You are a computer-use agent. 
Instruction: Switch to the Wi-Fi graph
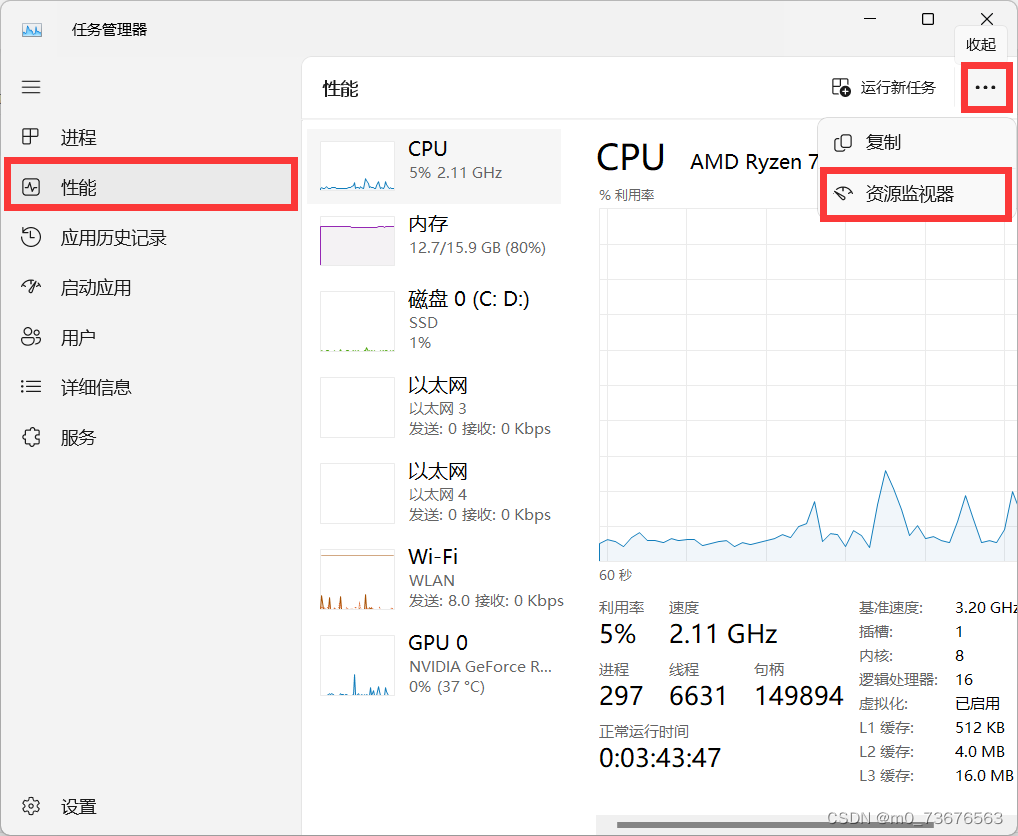pyautogui.click(x=440, y=578)
